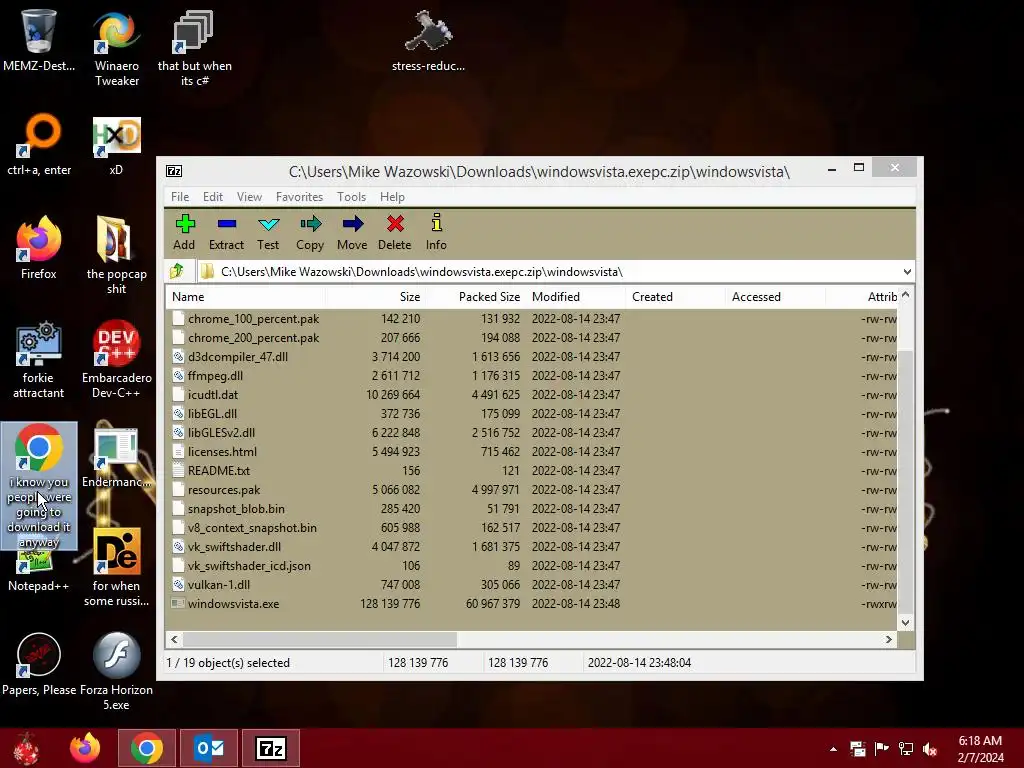Select 'the popcap shit' folder icon

click(116, 256)
